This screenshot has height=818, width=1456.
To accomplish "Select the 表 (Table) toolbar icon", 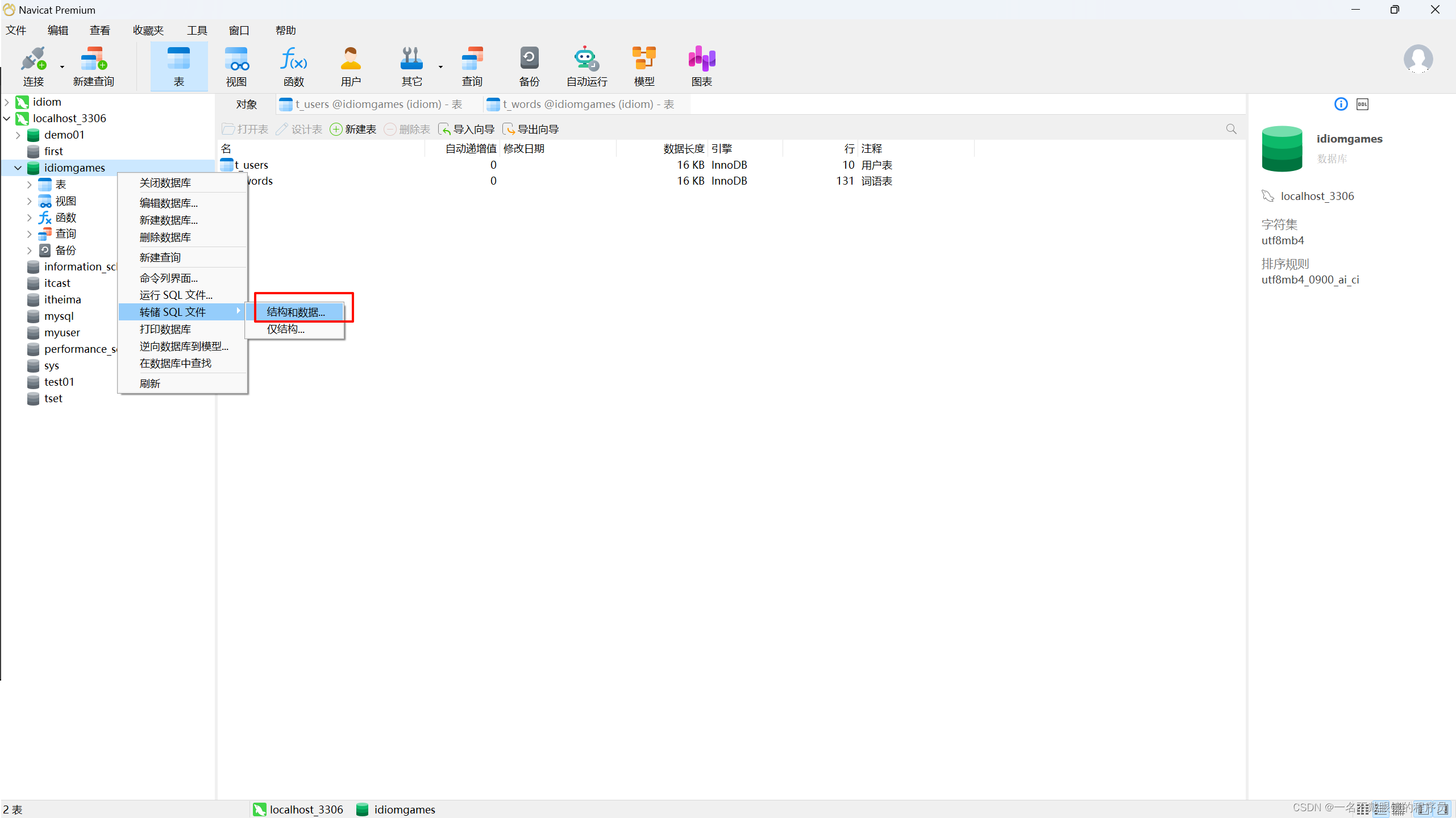I will [179, 66].
